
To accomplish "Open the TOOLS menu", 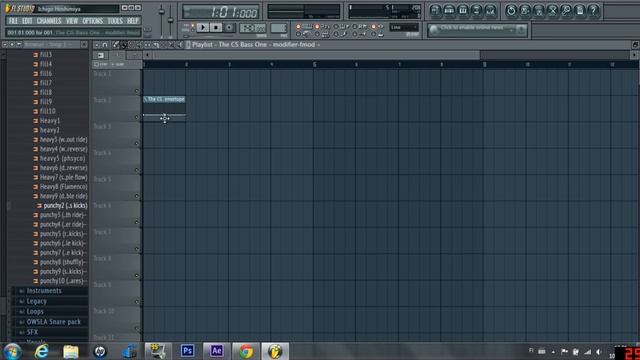I will tap(115, 21).
